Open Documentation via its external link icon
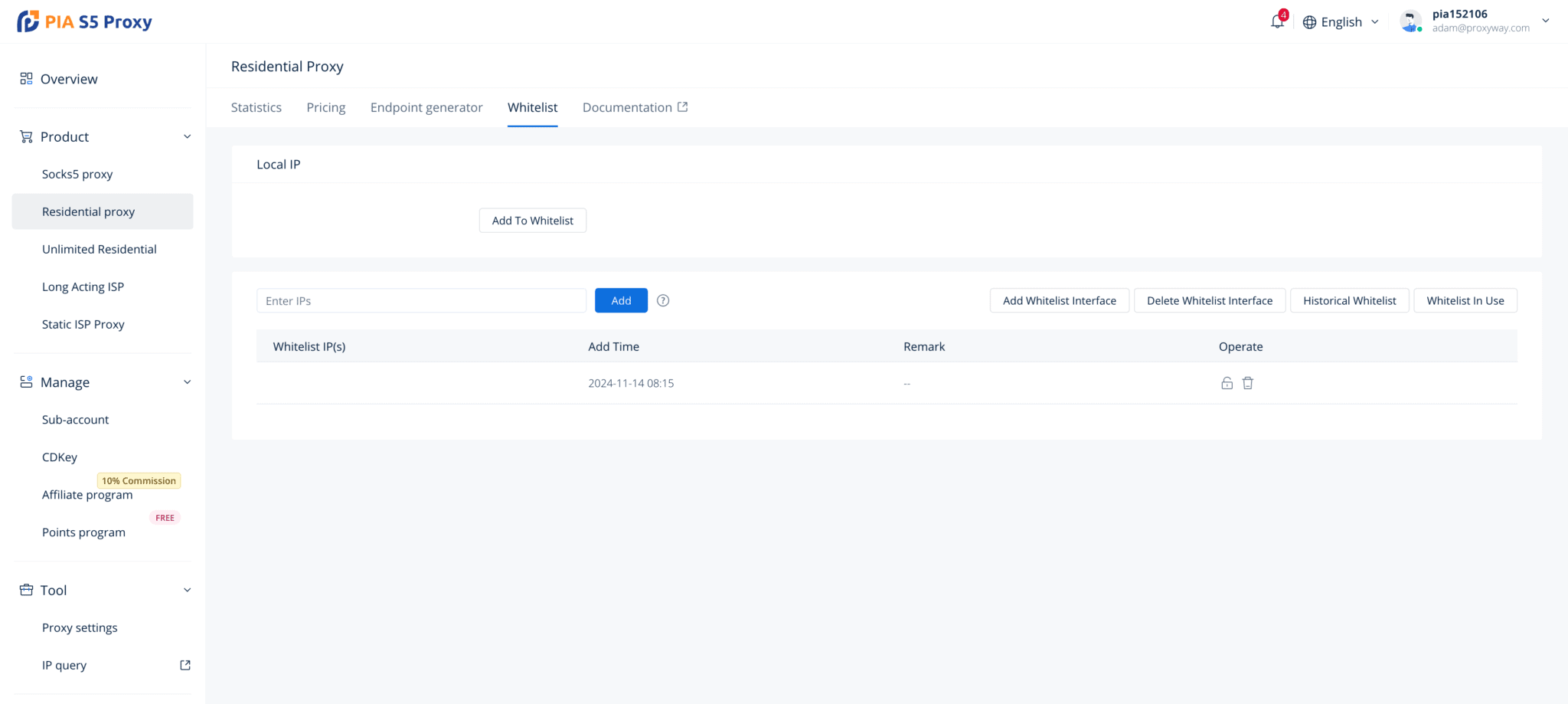 click(683, 106)
